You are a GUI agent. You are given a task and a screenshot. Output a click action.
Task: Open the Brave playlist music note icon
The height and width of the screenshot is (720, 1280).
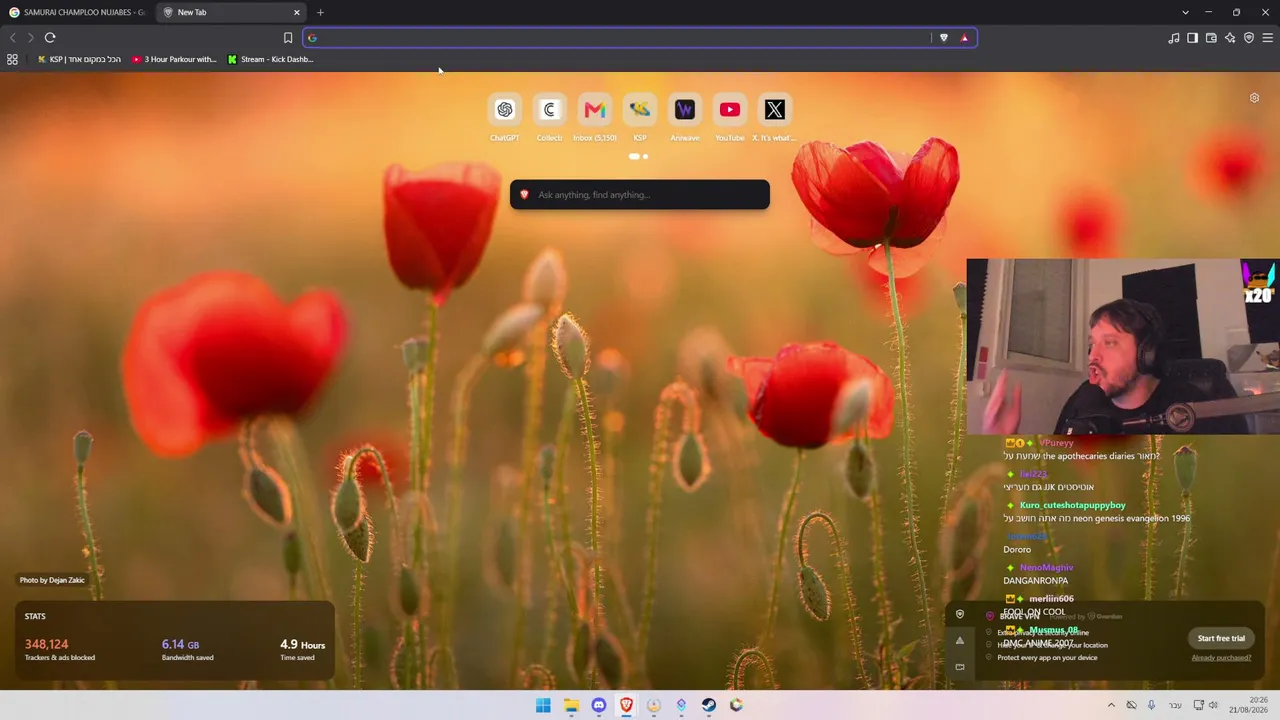tap(1174, 38)
